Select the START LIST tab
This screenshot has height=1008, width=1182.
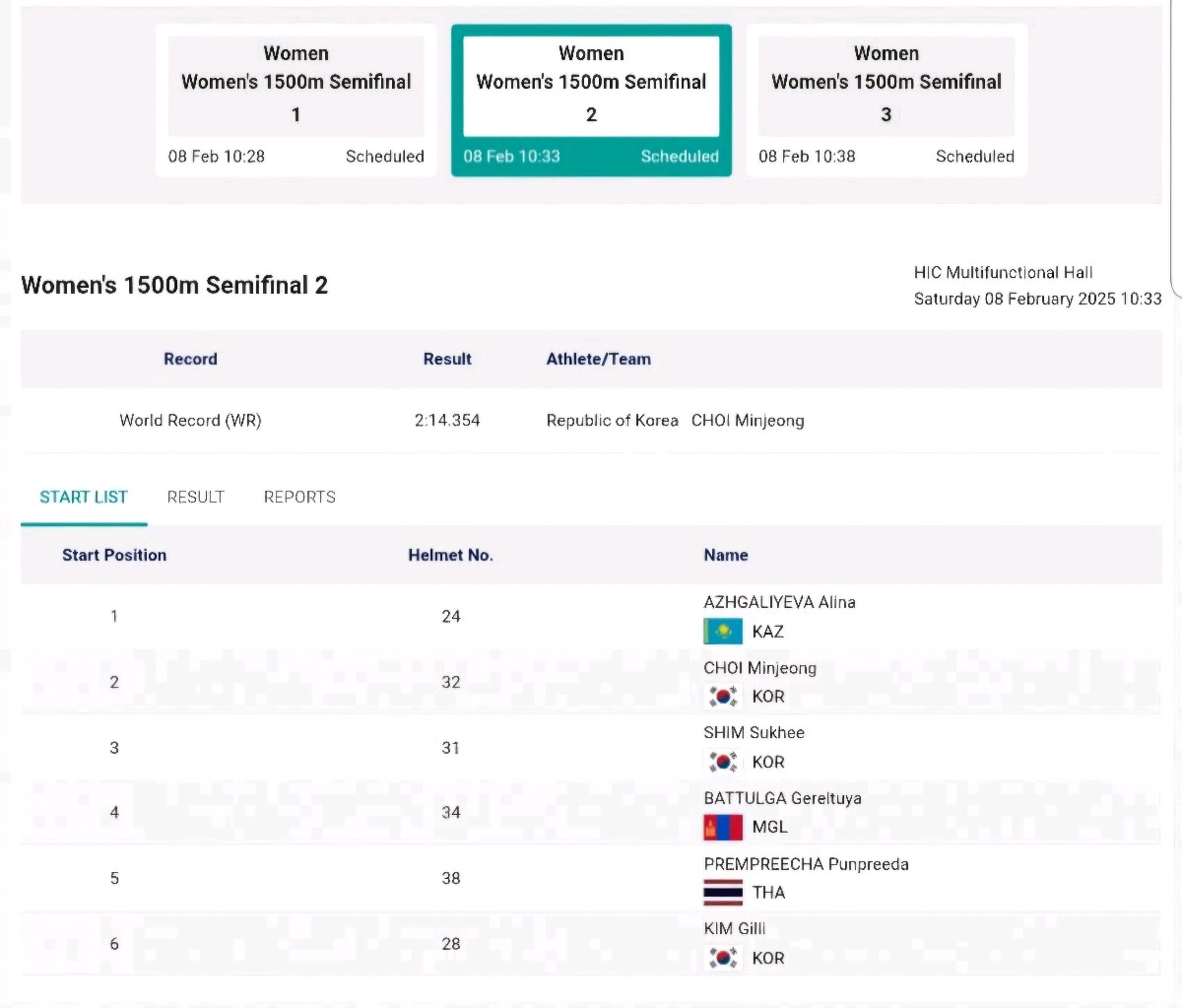84,498
